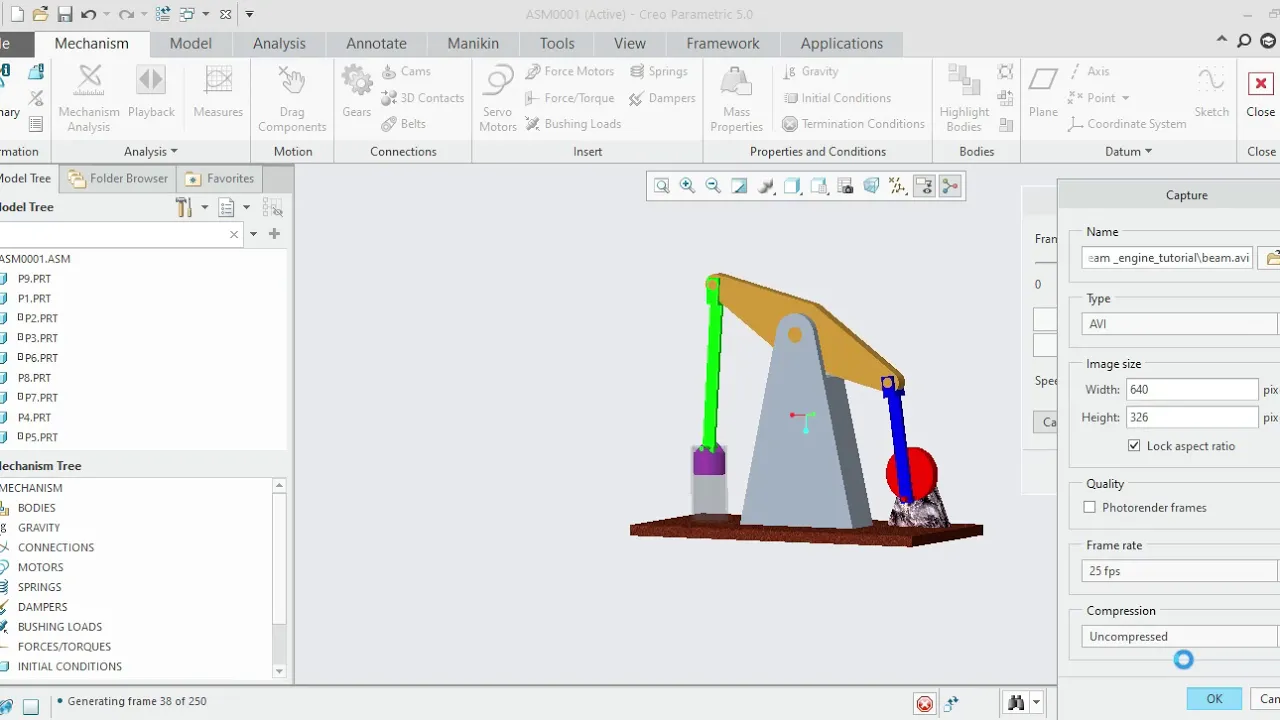This screenshot has height=720, width=1280.
Task: Open the Model Tree settings dropdown arrow
Action: click(x=204, y=208)
